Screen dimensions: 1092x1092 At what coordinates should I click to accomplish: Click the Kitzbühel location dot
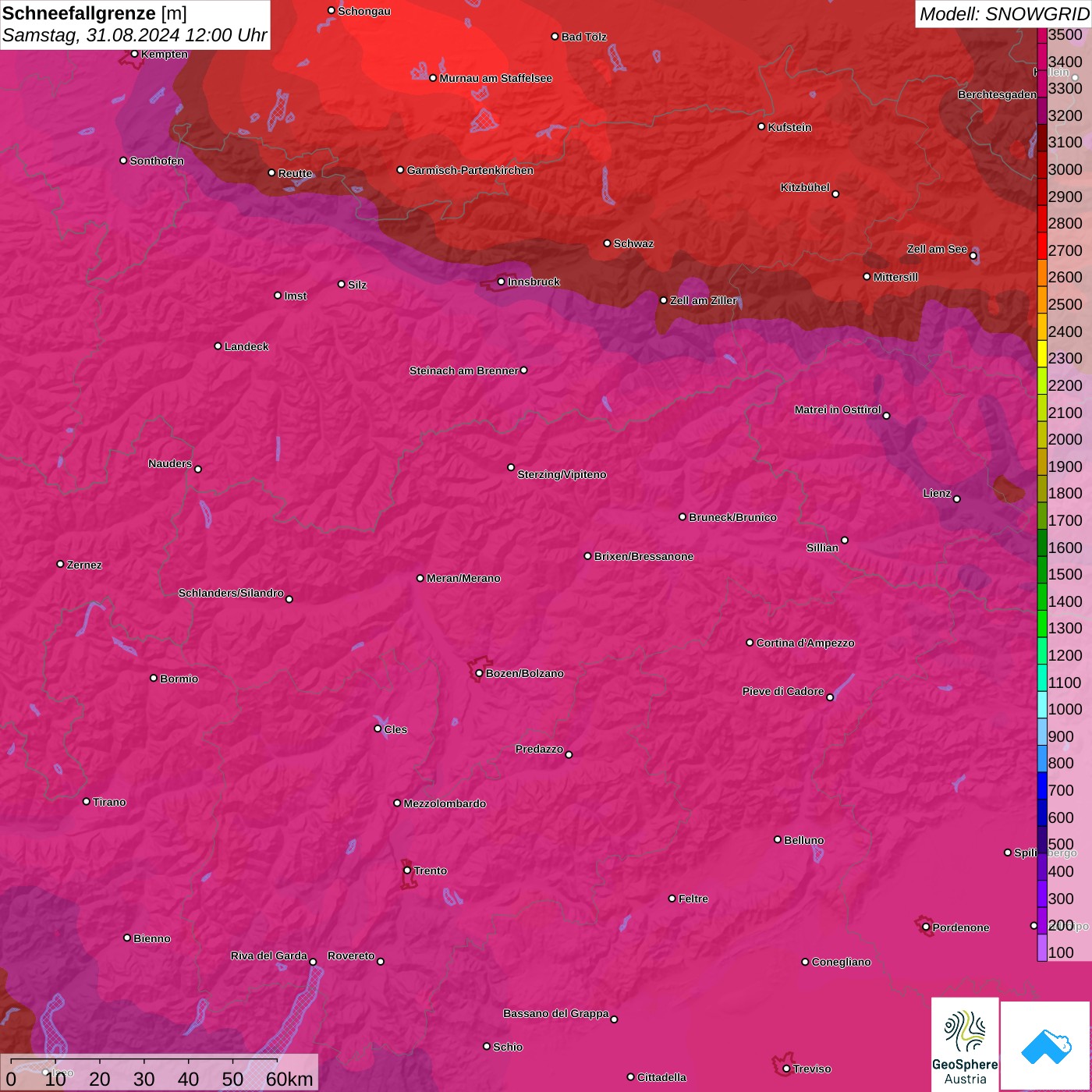(x=835, y=193)
